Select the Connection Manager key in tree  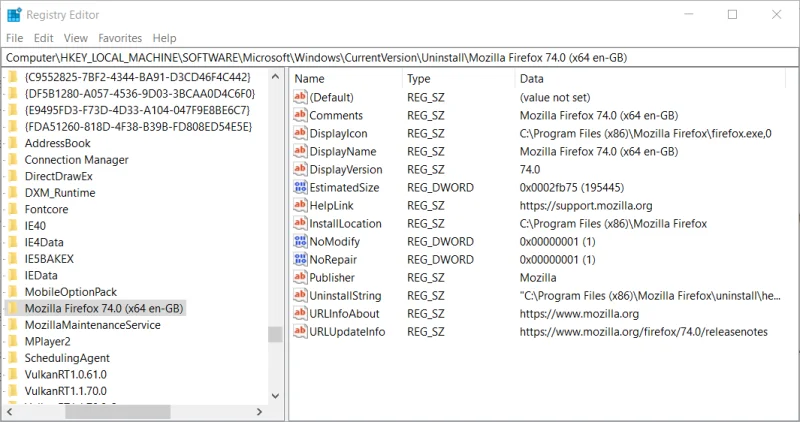click(x=77, y=160)
